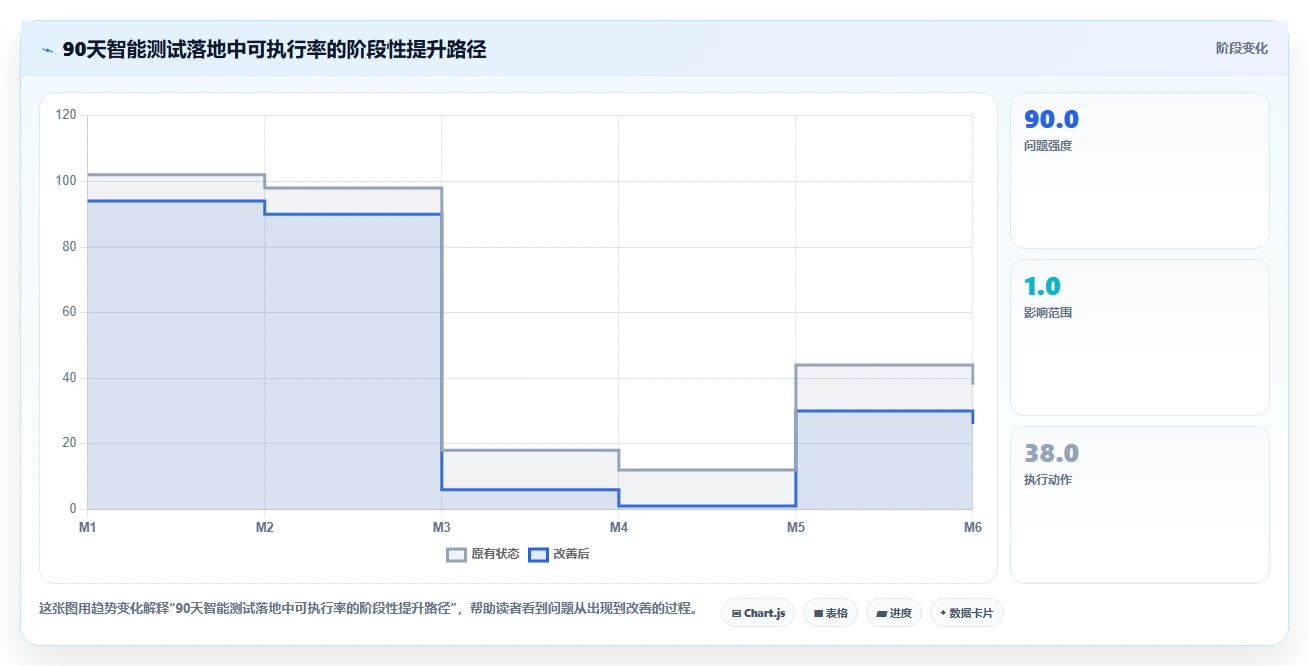Click the 进度 tag button
Image resolution: width=1309 pixels, height=666 pixels.
tap(894, 613)
